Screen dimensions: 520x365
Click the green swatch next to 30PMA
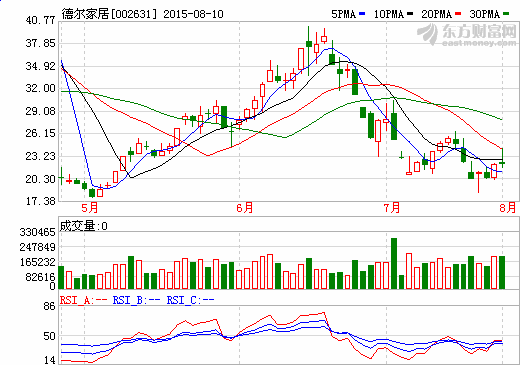coord(506,14)
